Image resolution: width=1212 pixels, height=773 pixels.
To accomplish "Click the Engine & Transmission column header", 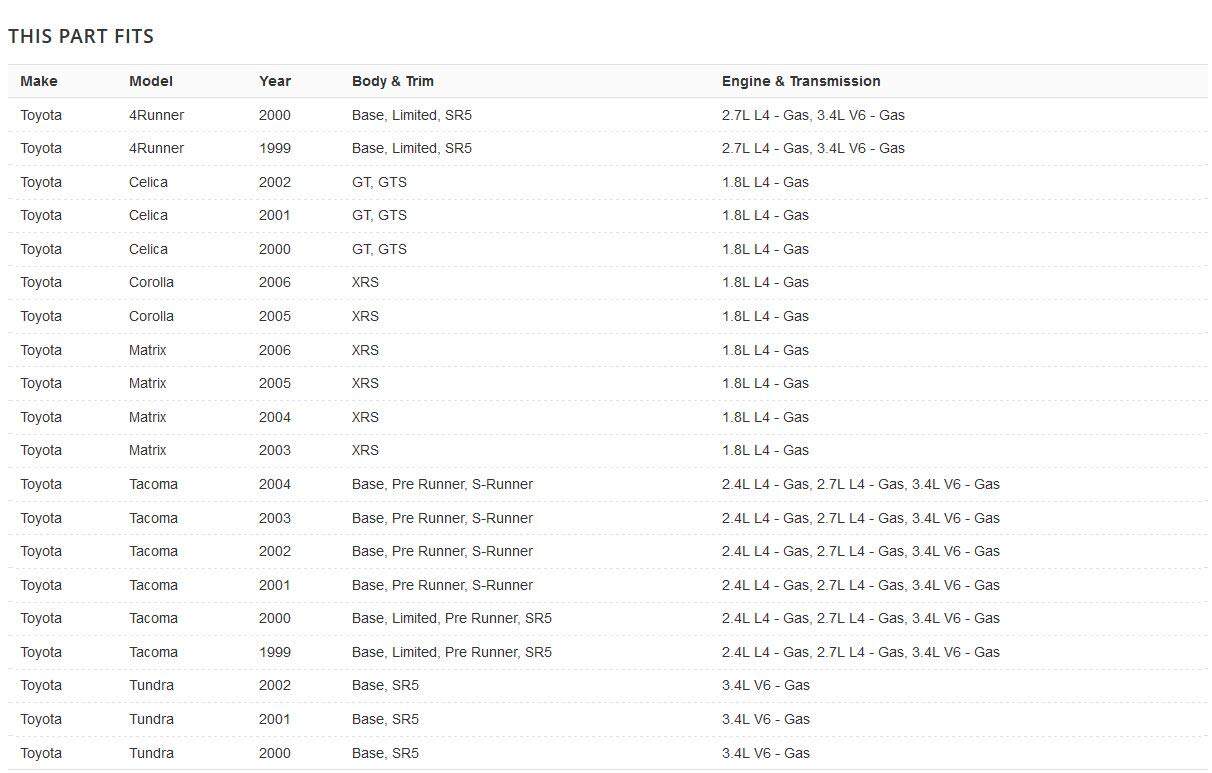I will pos(801,81).
